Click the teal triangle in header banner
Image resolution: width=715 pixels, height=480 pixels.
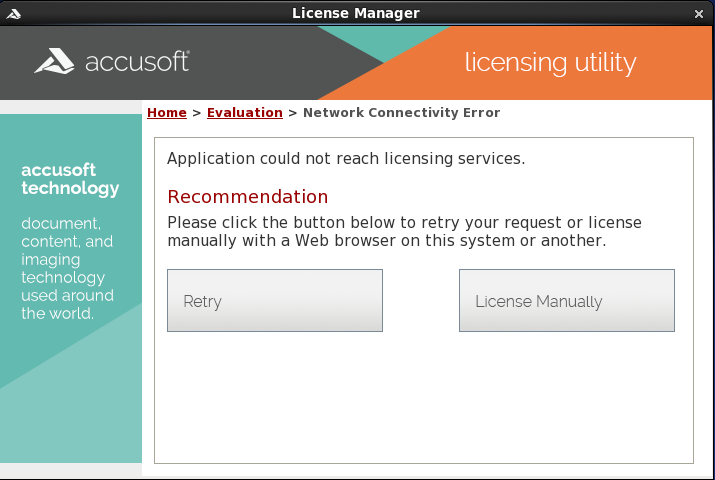[386, 45]
